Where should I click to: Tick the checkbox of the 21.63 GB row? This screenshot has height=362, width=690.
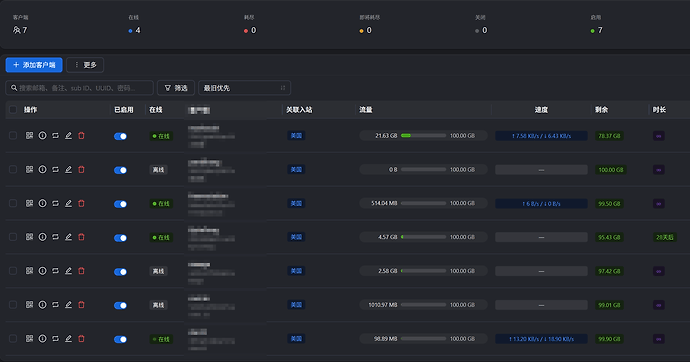tap(13, 135)
